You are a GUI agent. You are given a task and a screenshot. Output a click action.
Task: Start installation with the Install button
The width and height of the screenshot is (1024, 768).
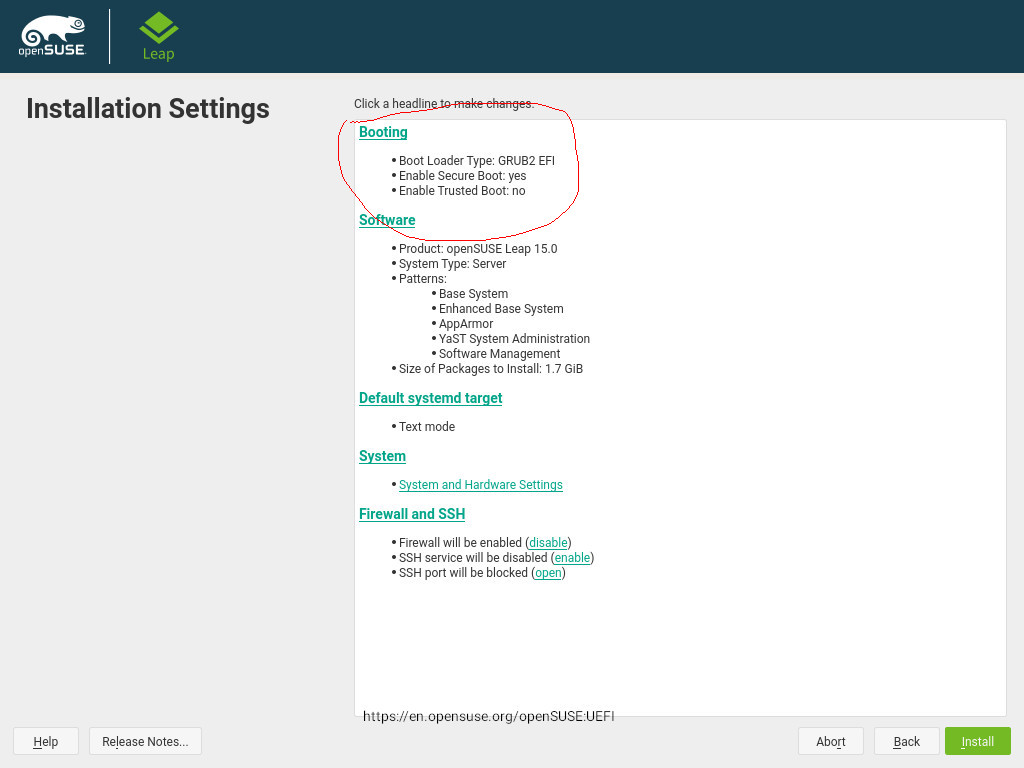[978, 741]
